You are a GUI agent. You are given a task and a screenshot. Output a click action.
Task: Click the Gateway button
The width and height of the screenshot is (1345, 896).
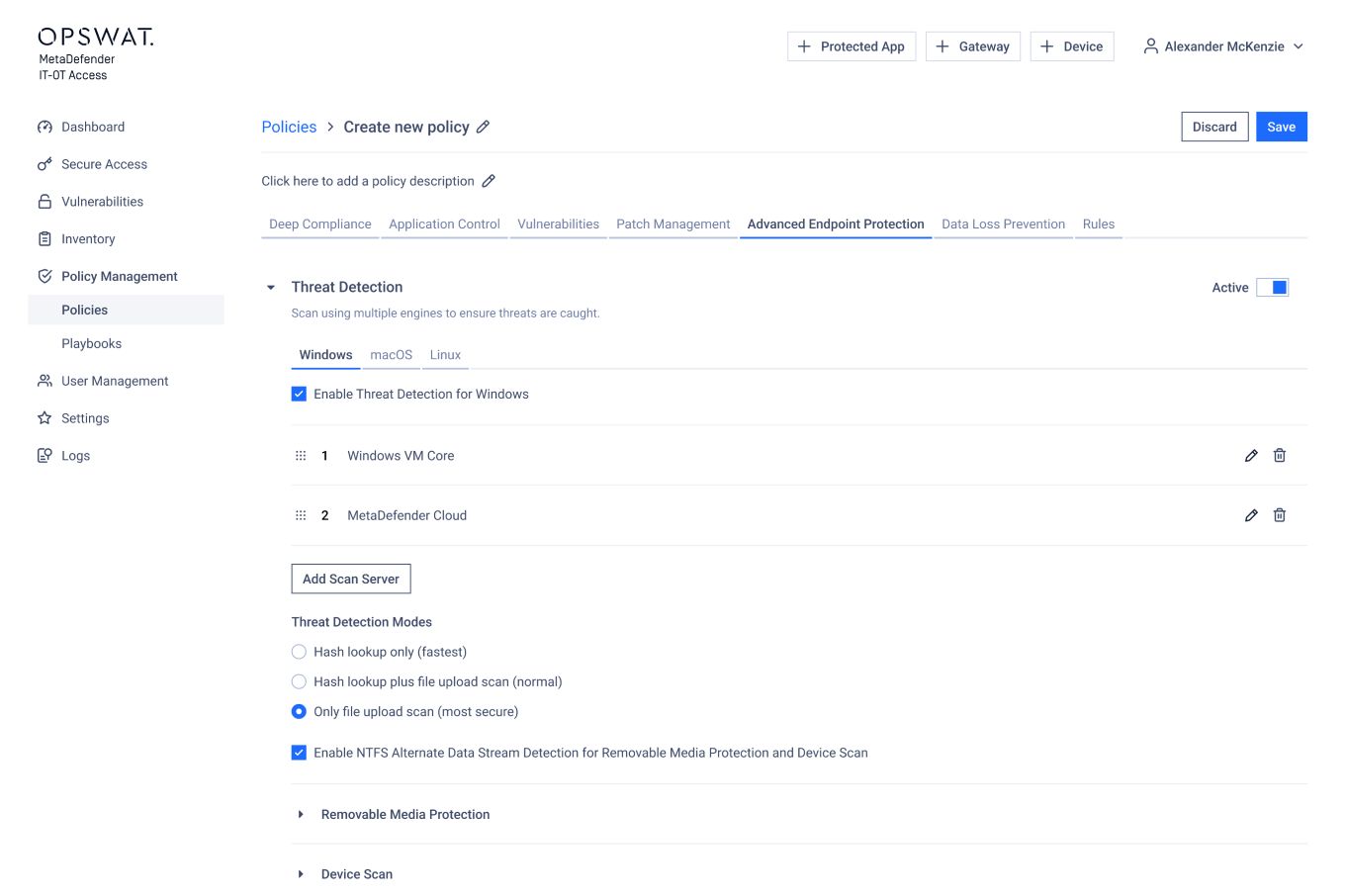click(973, 46)
